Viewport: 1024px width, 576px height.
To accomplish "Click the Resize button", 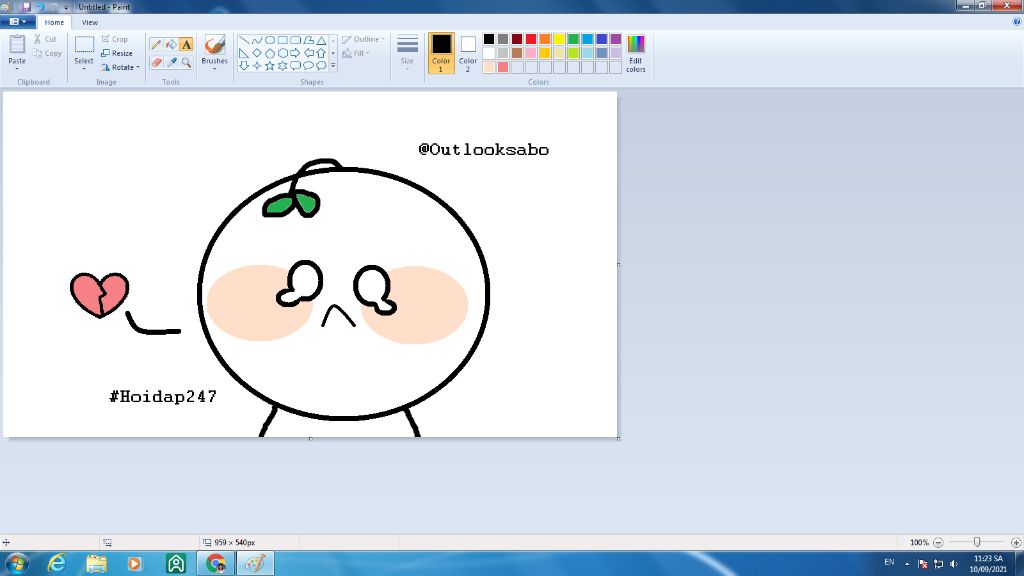I will [117, 54].
